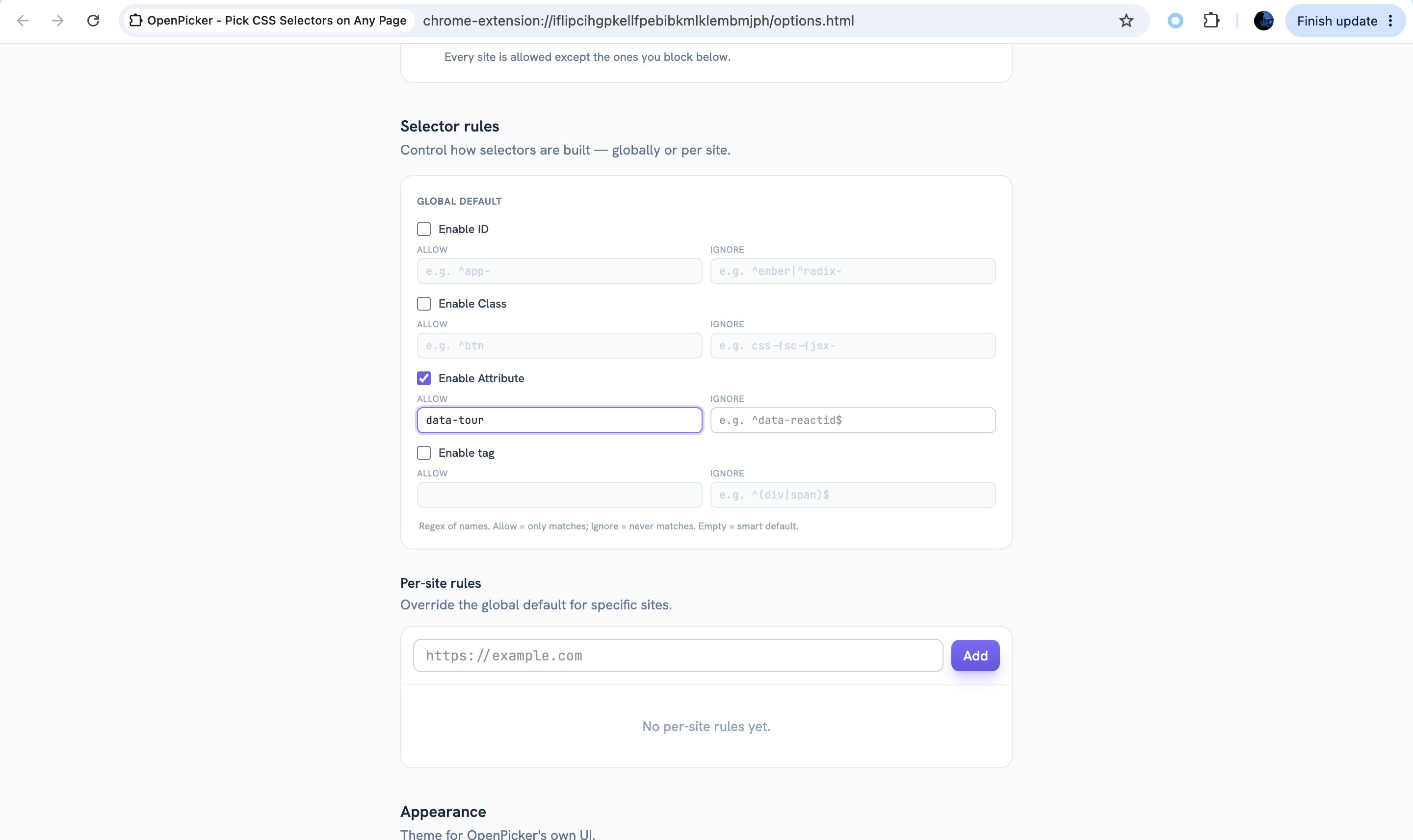Click the Enable ID label text

[x=464, y=229]
